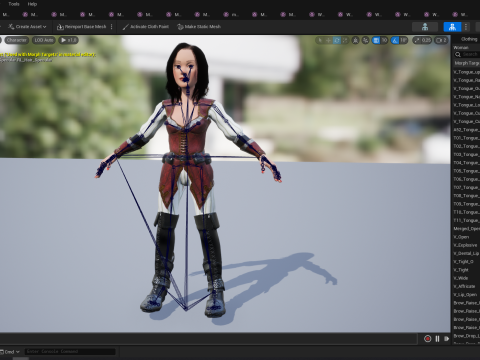Toggle rotation angle snapping
This screenshot has height=360, width=480.
coord(395,40)
